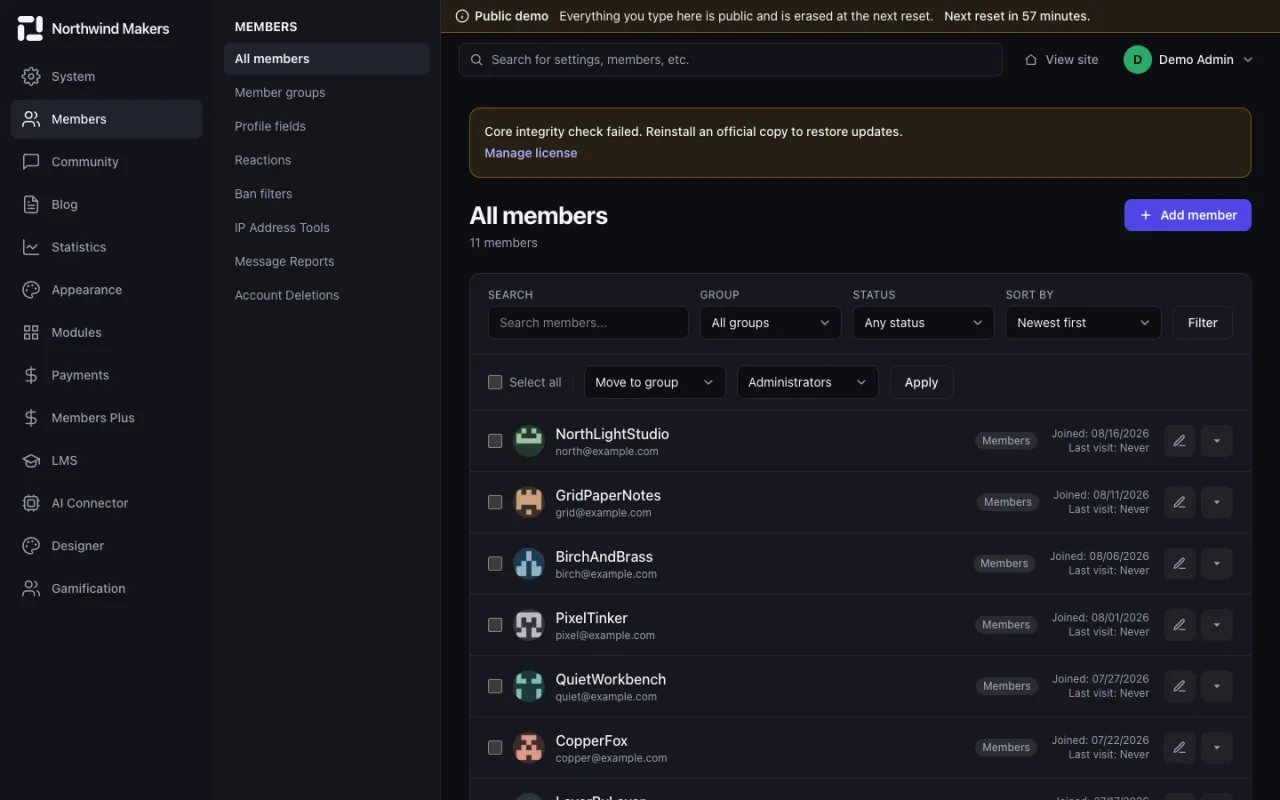This screenshot has width=1280, height=800.
Task: Open the All groups dropdown
Action: tap(771, 323)
